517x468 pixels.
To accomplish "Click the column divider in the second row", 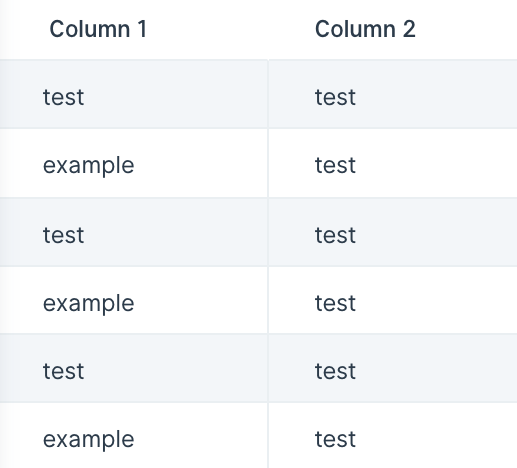I will pos(268,163).
